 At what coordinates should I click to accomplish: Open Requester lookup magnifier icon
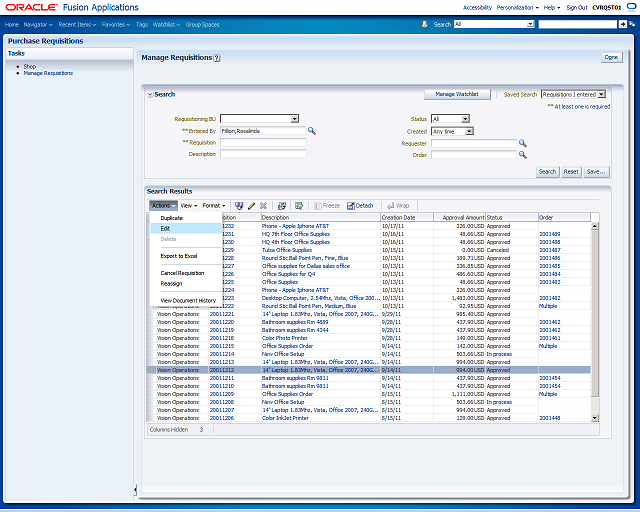pos(522,143)
